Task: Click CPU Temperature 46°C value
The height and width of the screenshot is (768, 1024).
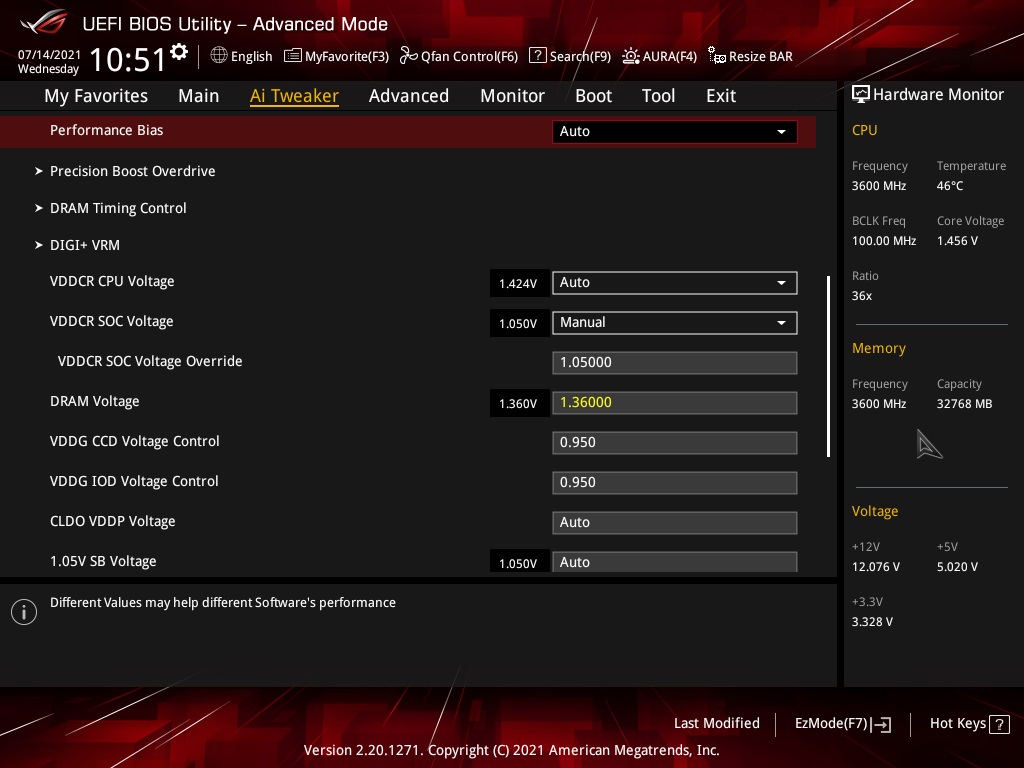Action: 950,186
